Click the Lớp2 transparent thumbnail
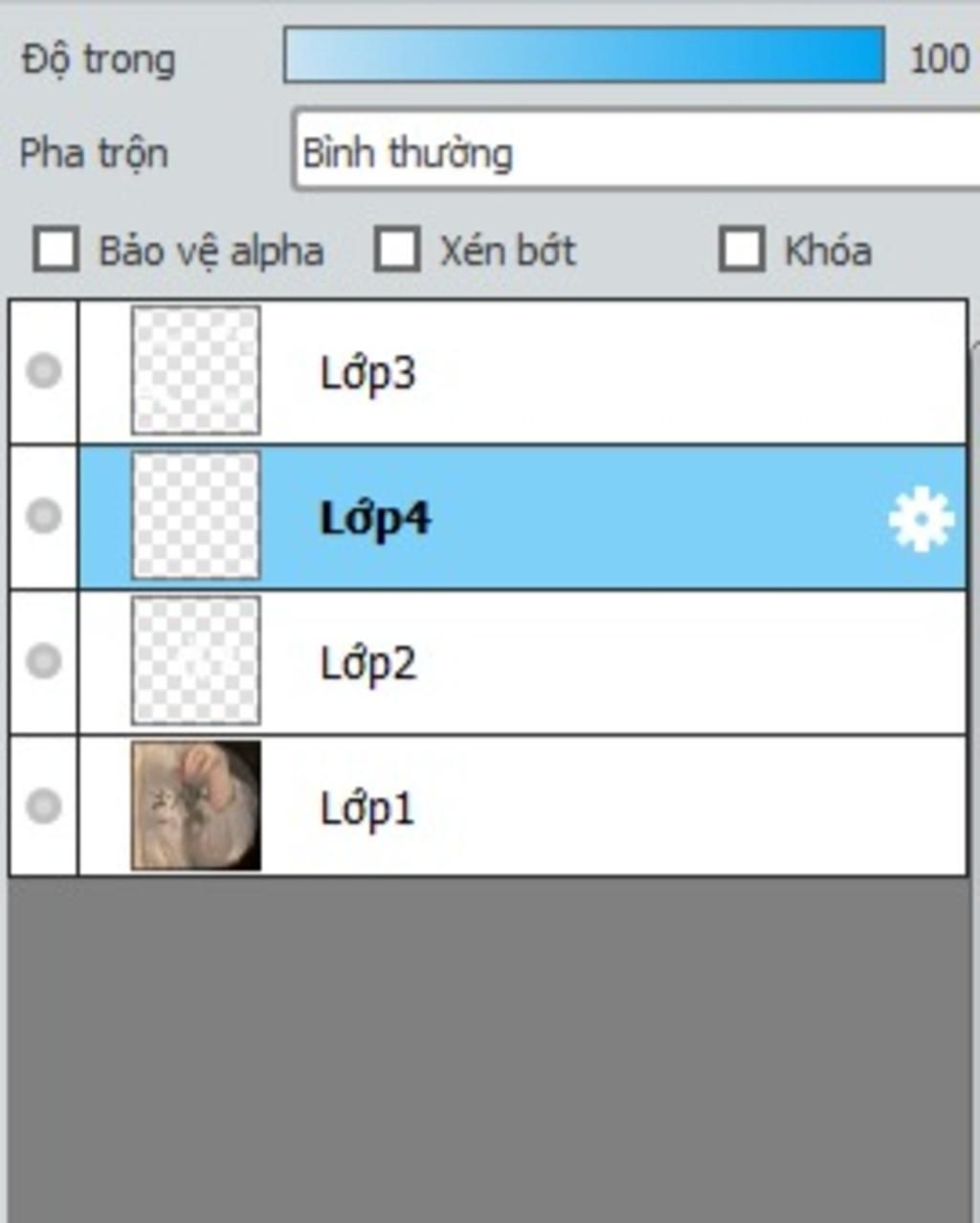 click(196, 660)
